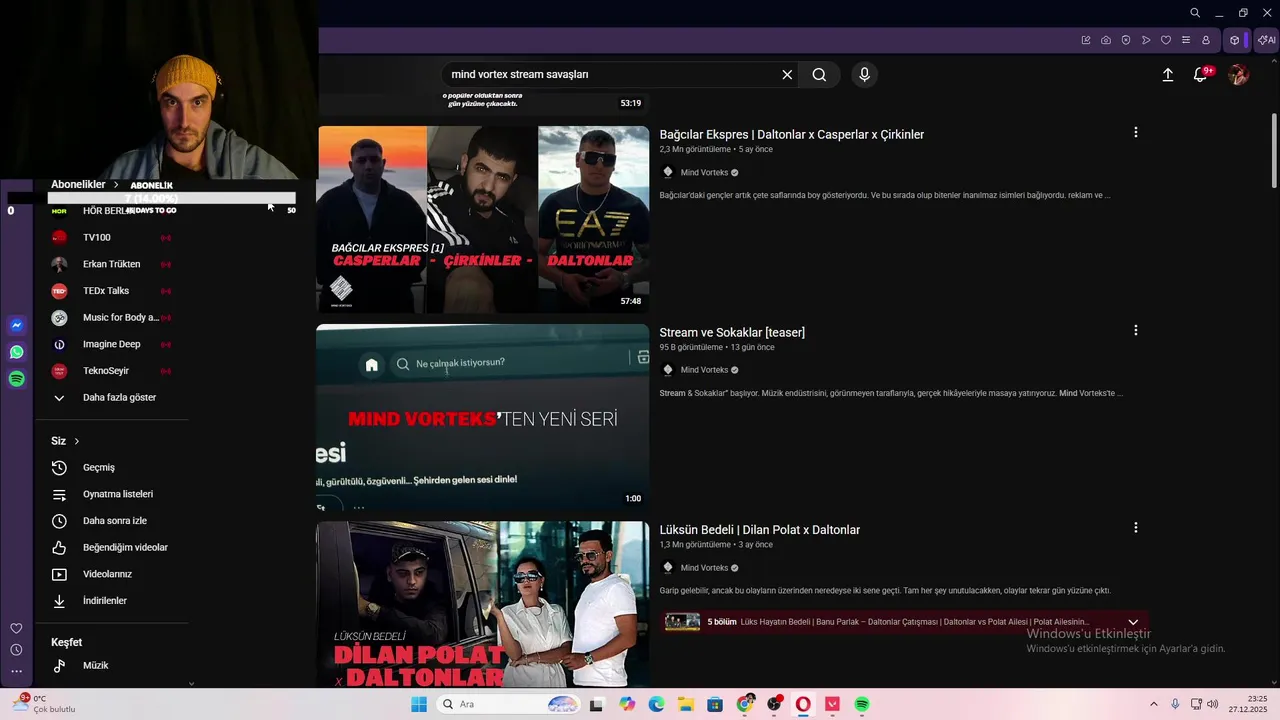Open Messenger in the Opera sidebar
The width and height of the screenshot is (1280, 720).
[x=16, y=325]
